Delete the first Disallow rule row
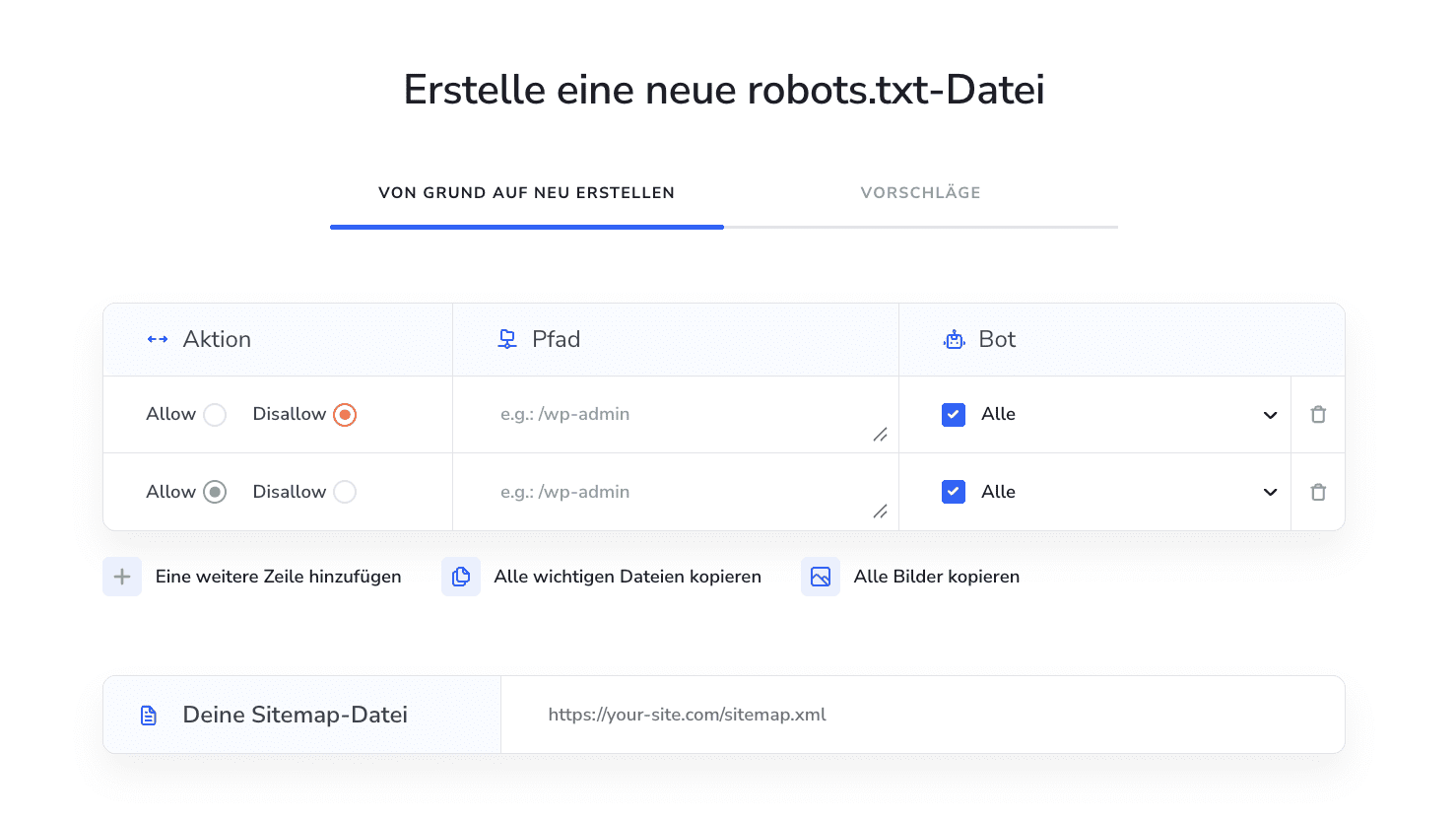This screenshot has height=822, width=1456. click(x=1317, y=414)
